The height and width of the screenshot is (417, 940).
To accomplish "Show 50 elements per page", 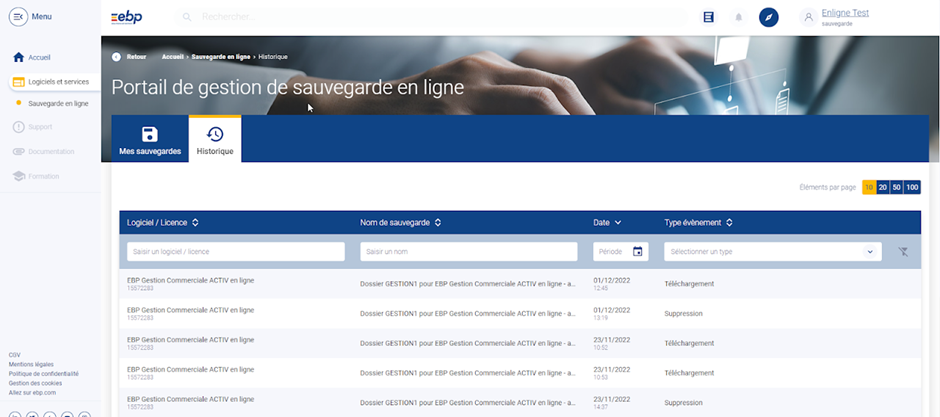I will coord(896,188).
